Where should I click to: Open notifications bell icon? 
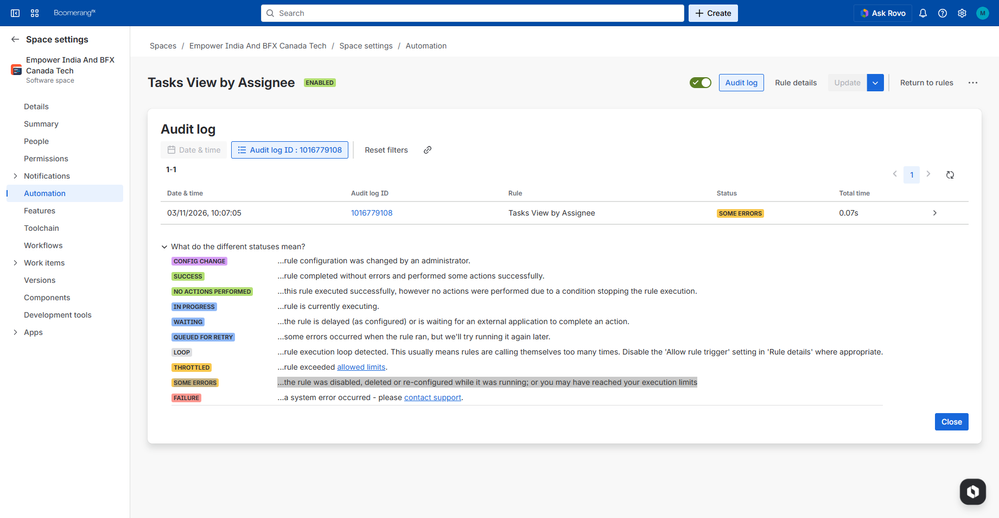[923, 13]
